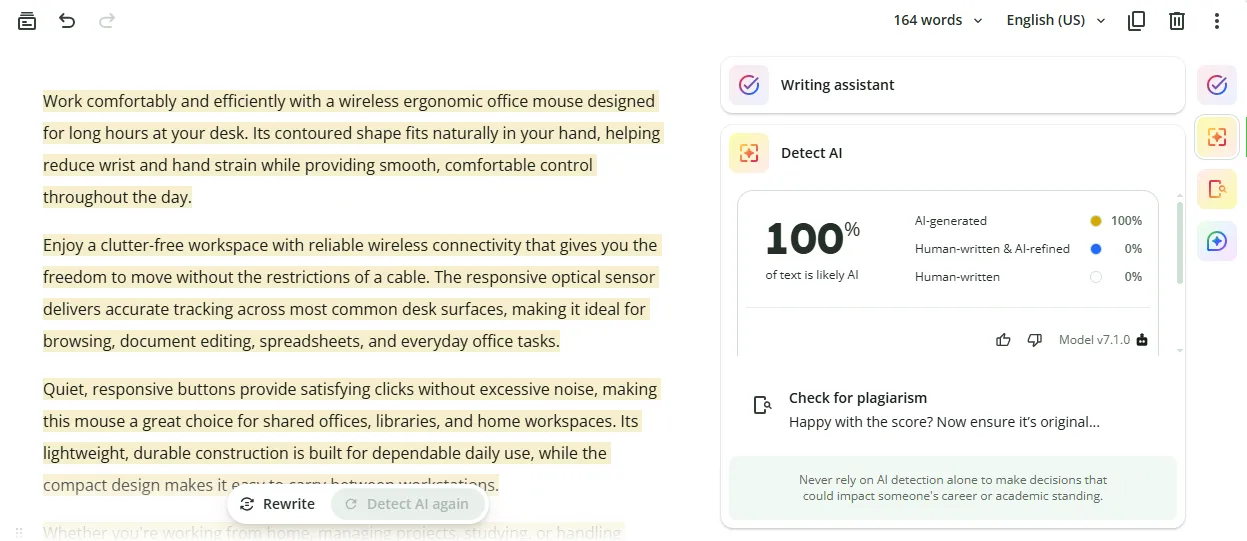Click the Writing assistant panel icon

pyautogui.click(x=749, y=85)
